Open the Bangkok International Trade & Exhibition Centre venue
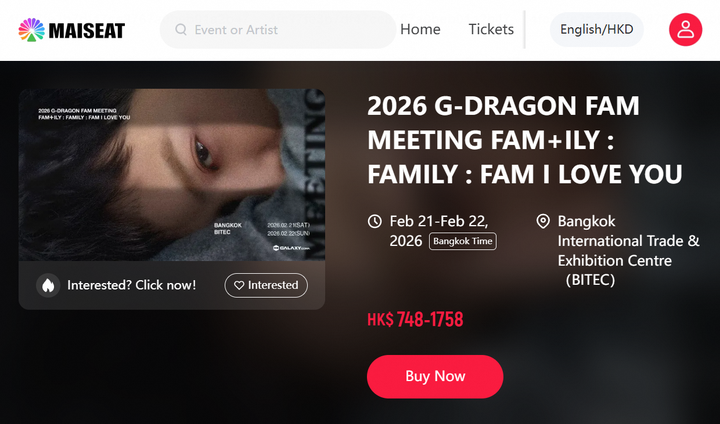This screenshot has width=720, height=424. (x=628, y=250)
